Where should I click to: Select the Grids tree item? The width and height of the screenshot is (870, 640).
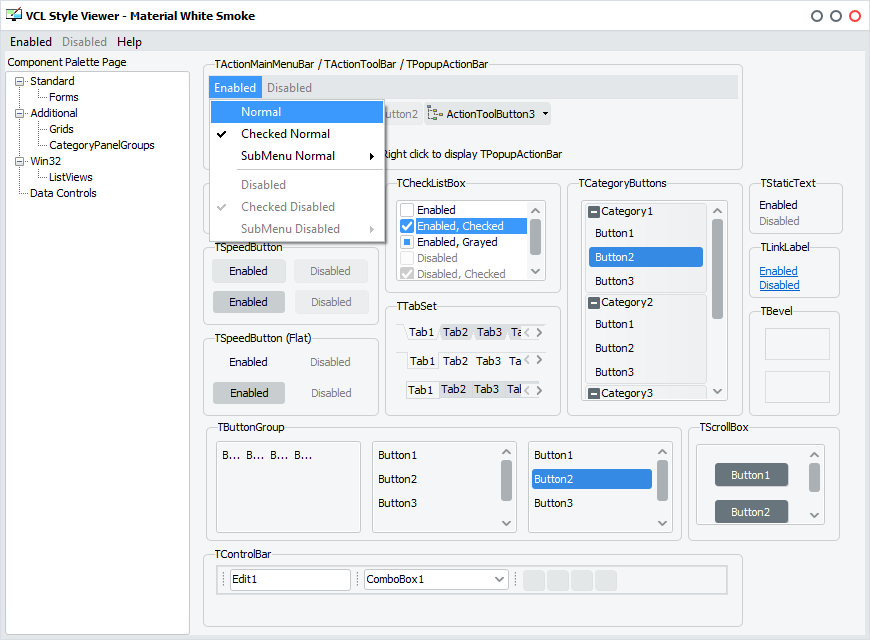point(61,129)
